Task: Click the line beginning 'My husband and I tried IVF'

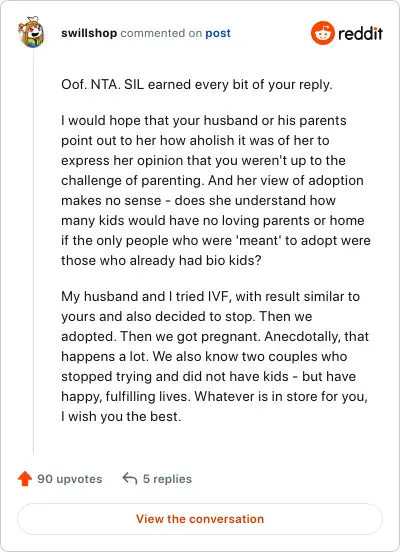Action: pyautogui.click(x=211, y=296)
